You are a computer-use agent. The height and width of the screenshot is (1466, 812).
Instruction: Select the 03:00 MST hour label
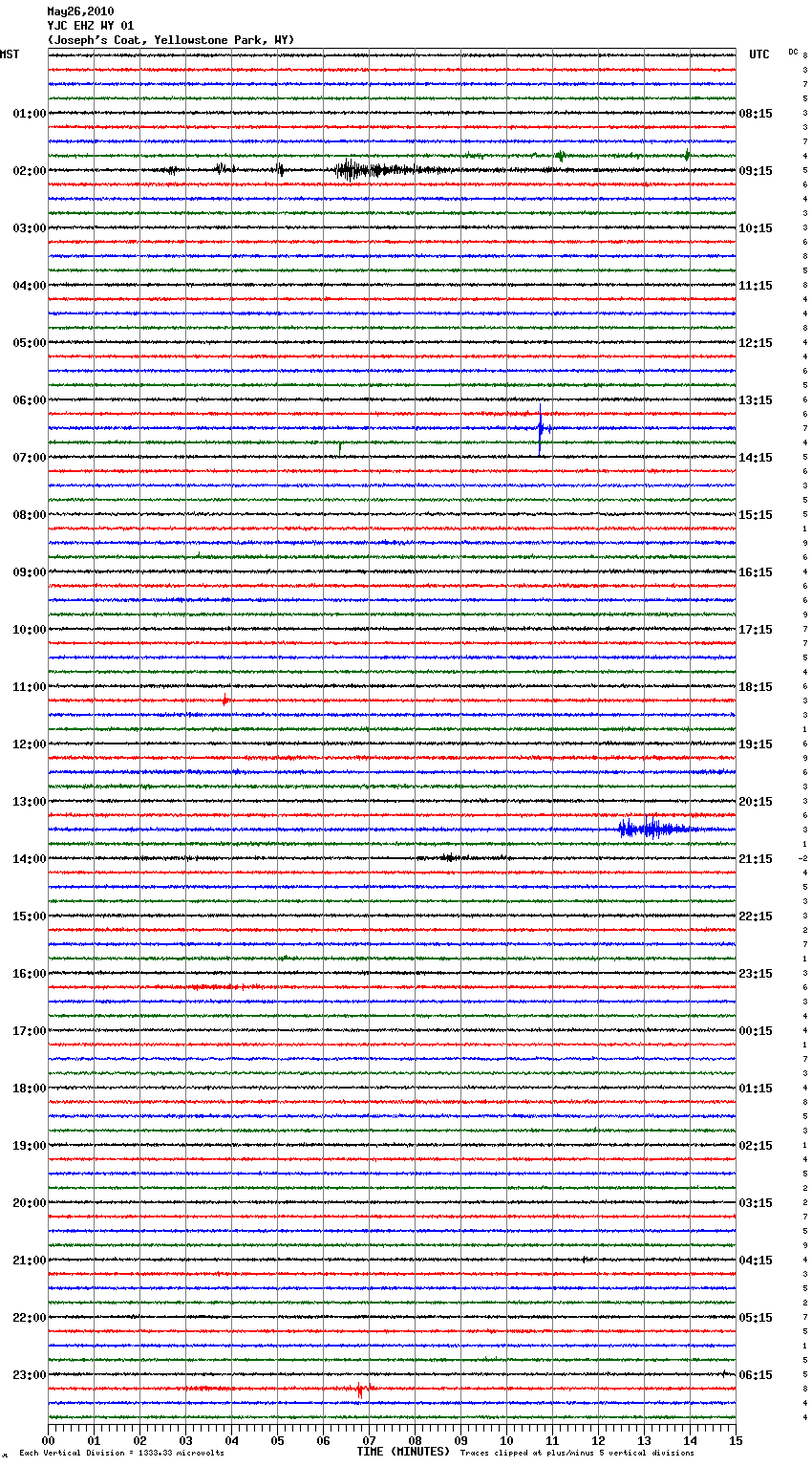click(30, 228)
